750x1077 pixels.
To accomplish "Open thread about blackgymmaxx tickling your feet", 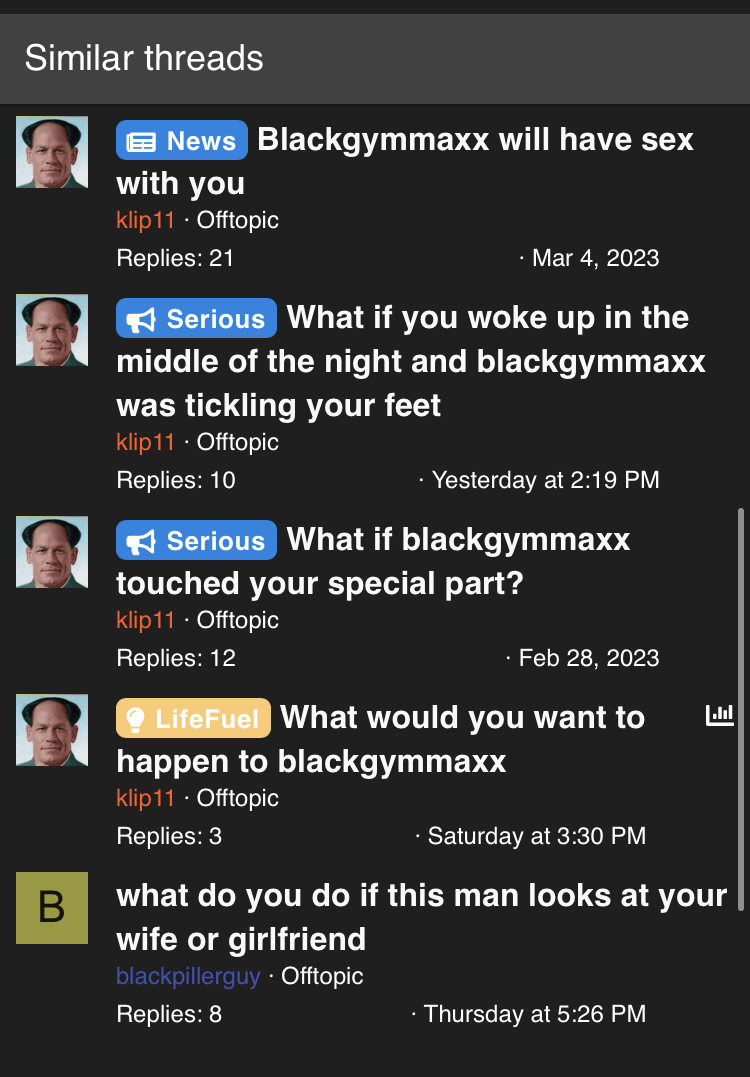I will pos(411,361).
